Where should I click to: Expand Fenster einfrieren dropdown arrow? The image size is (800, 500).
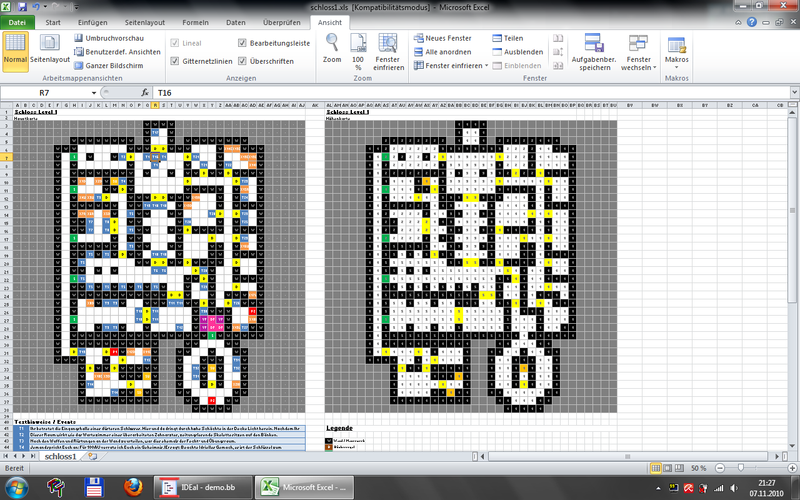click(x=486, y=66)
